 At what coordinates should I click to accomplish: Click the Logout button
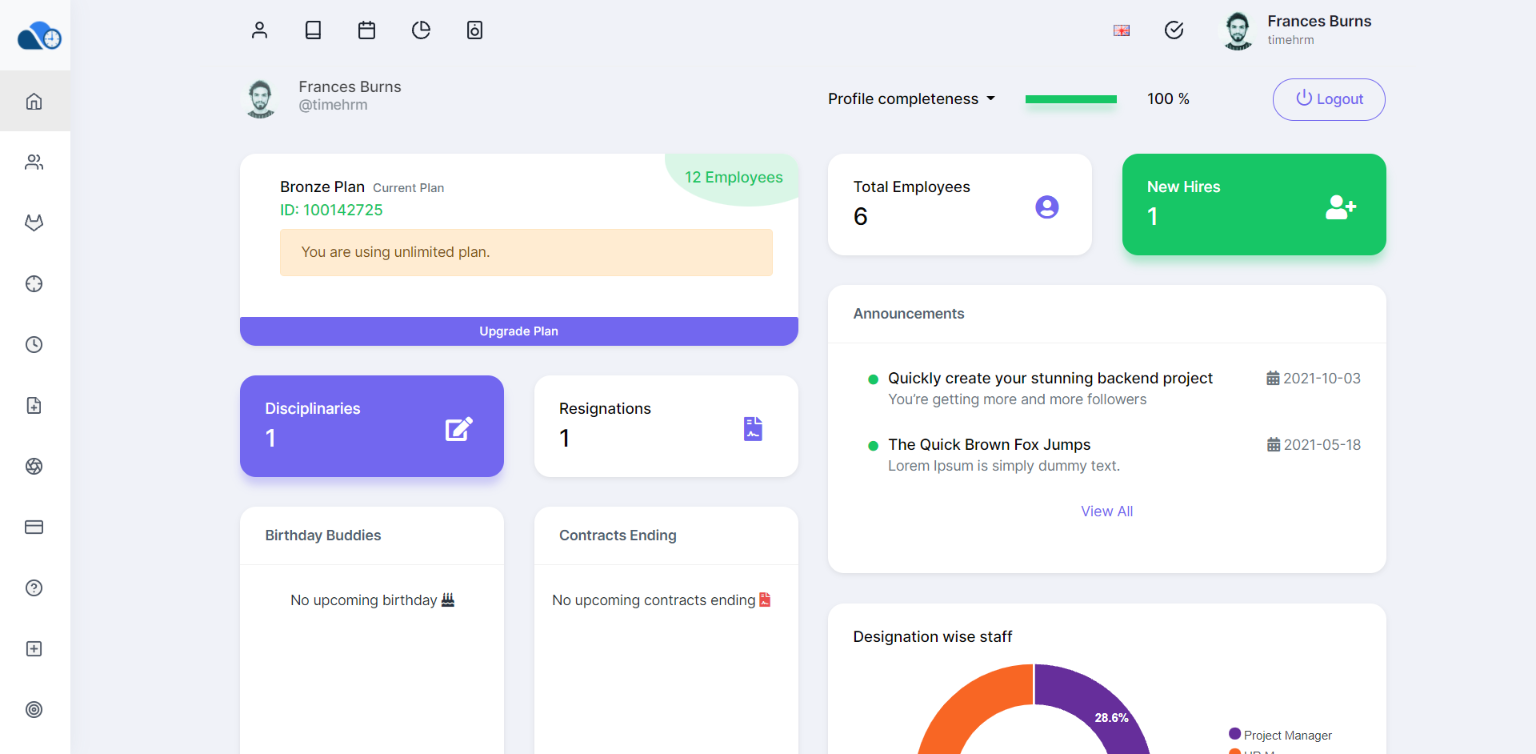tap(1328, 99)
